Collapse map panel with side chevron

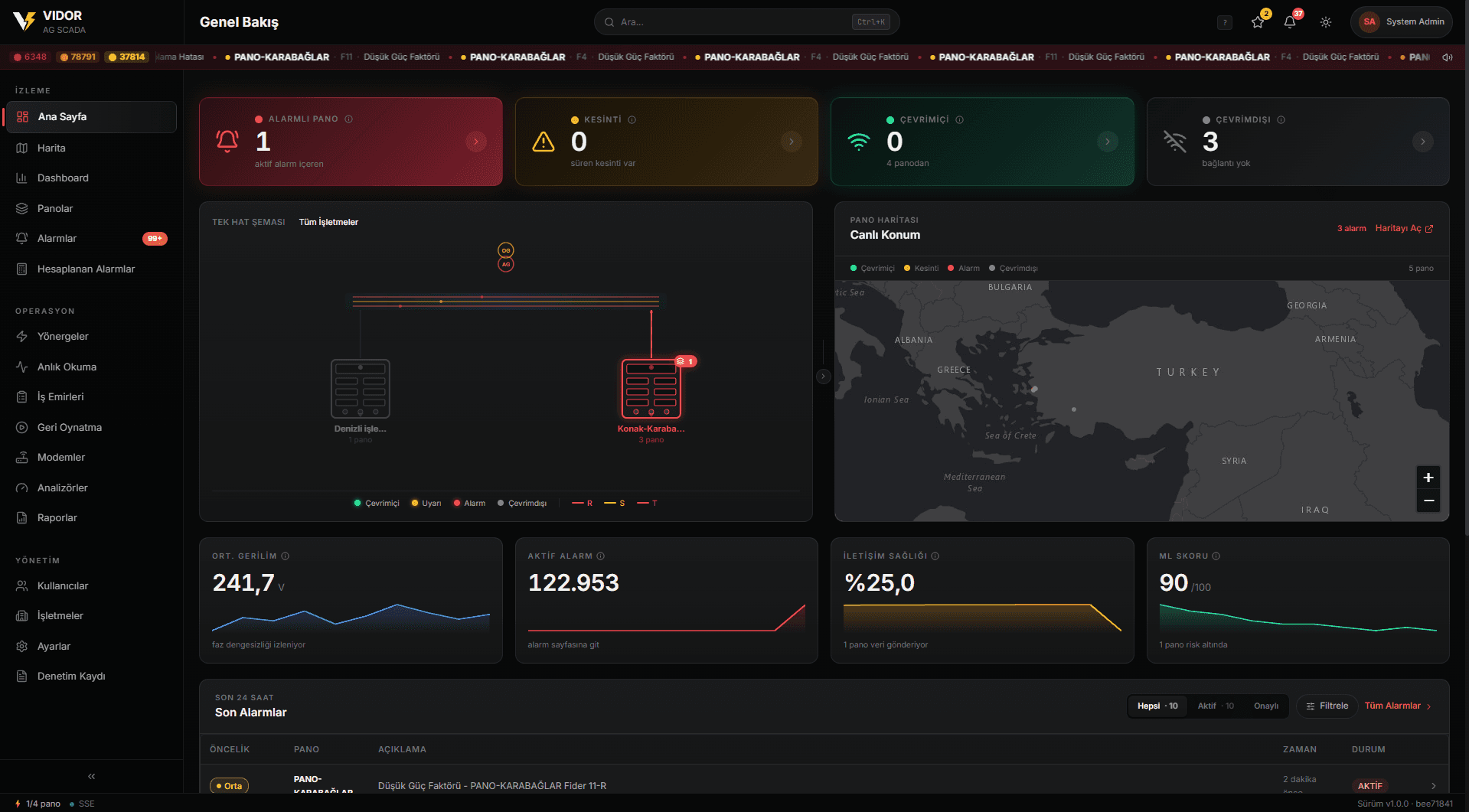coord(824,377)
